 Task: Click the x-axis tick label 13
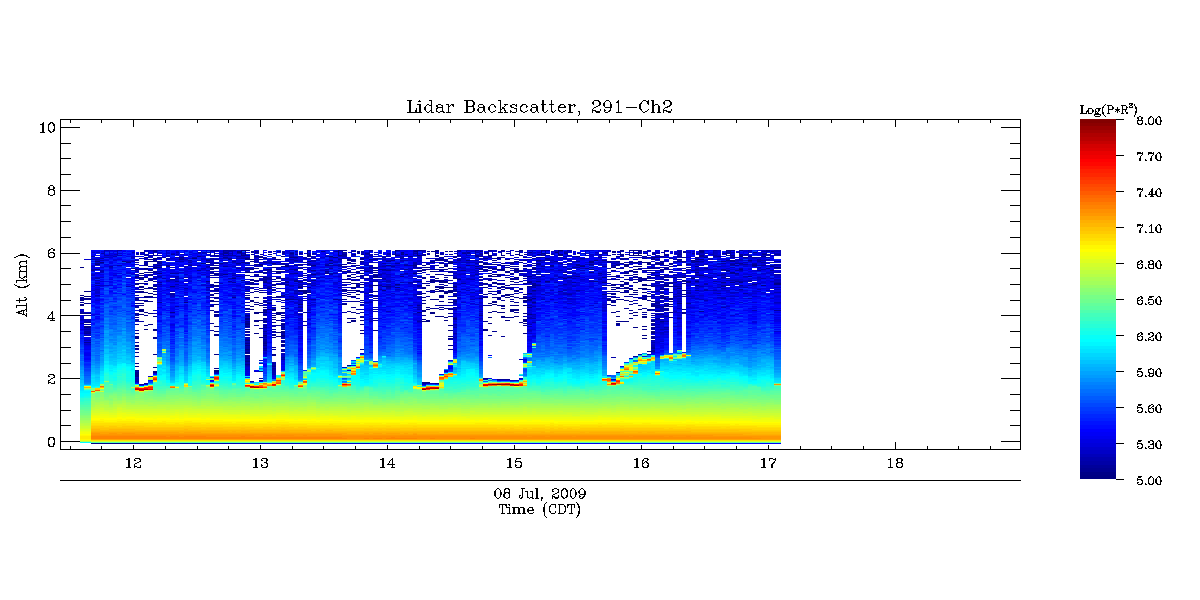pos(259,463)
